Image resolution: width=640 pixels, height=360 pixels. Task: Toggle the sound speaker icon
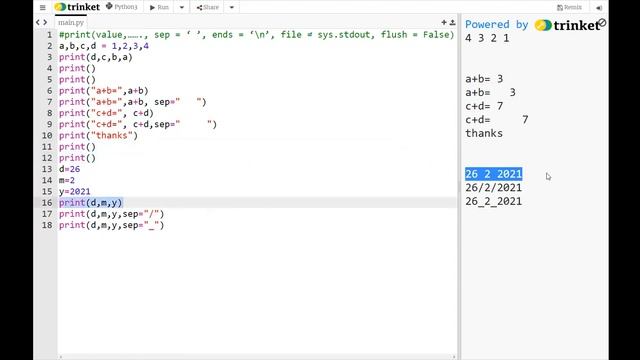(599, 8)
